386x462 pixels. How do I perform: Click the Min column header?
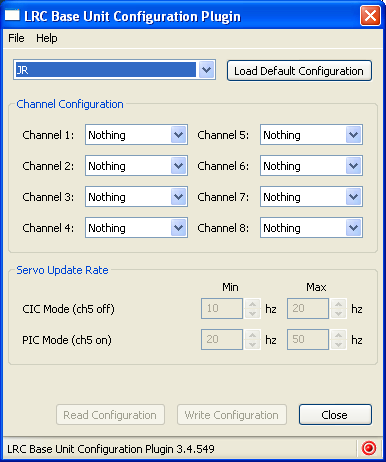(230, 287)
